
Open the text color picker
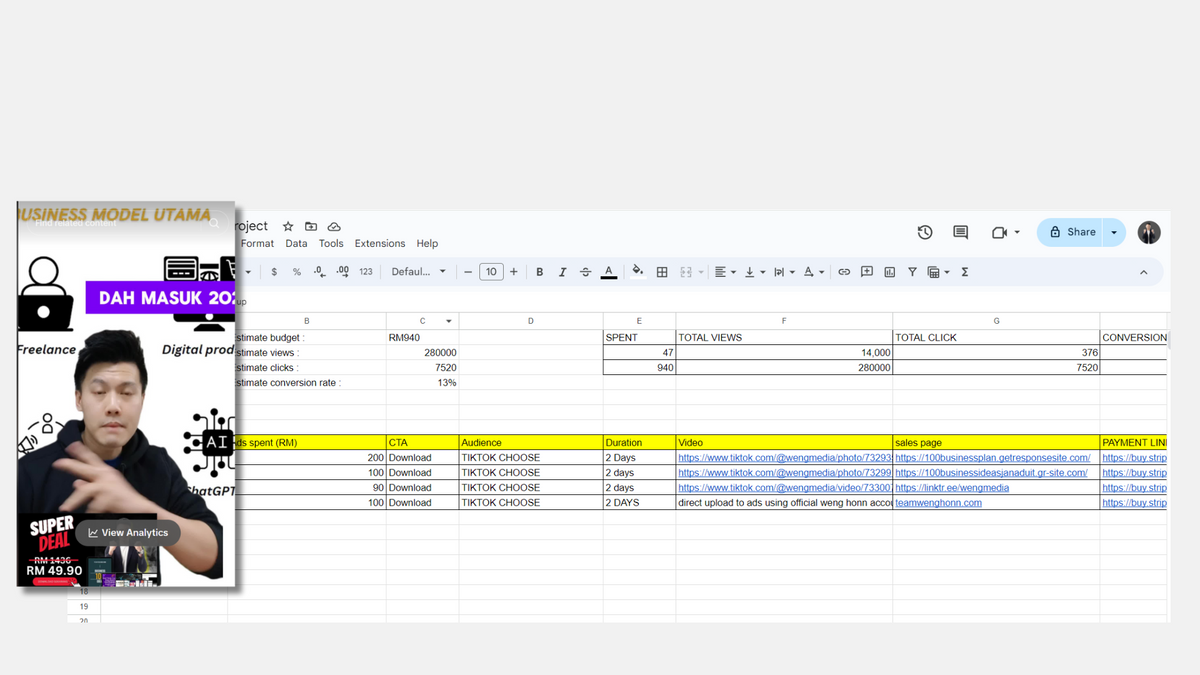[x=608, y=272]
